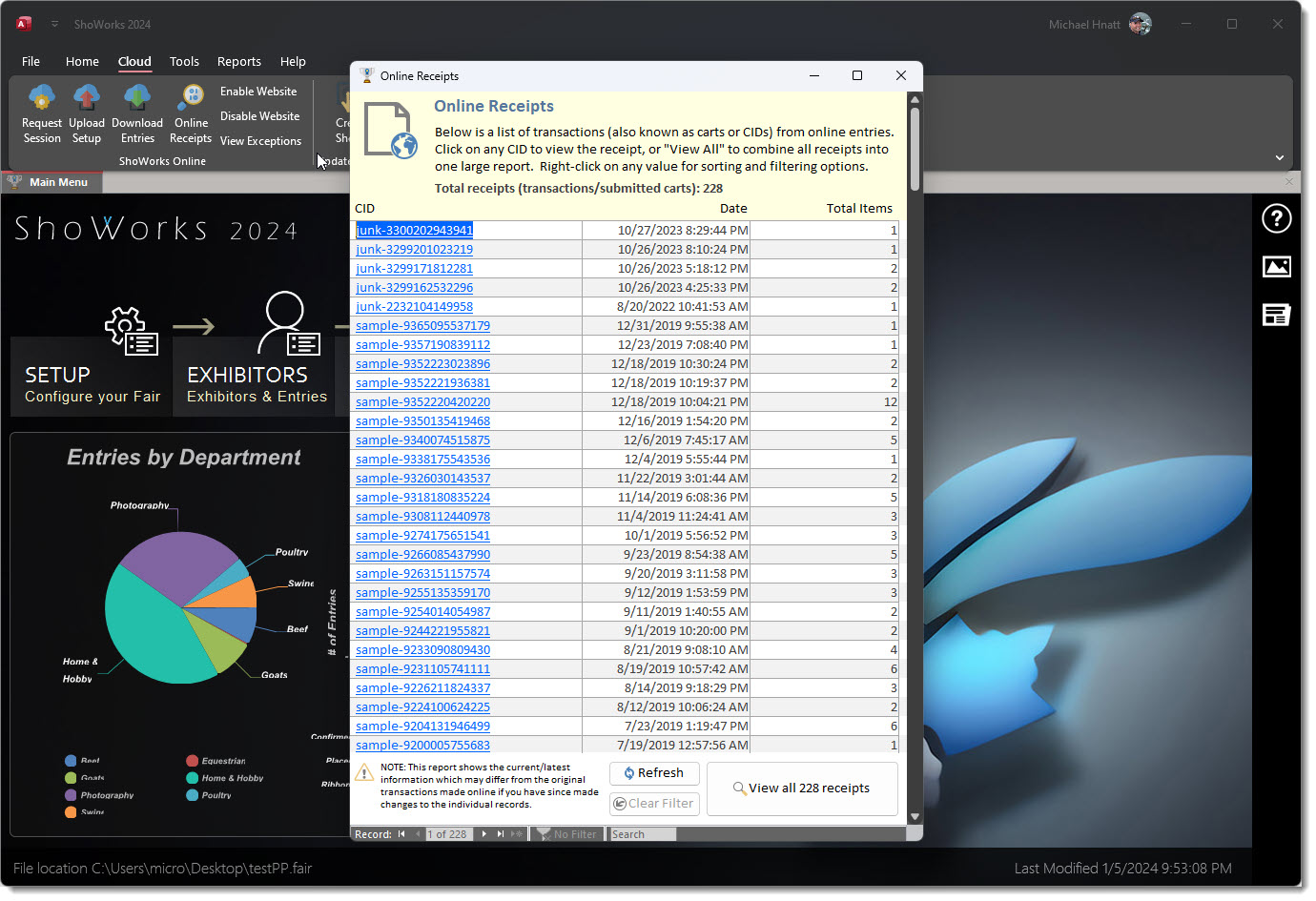Click the picture icon in right sidebar
Screen dimensions: 1316x901
point(1276,267)
